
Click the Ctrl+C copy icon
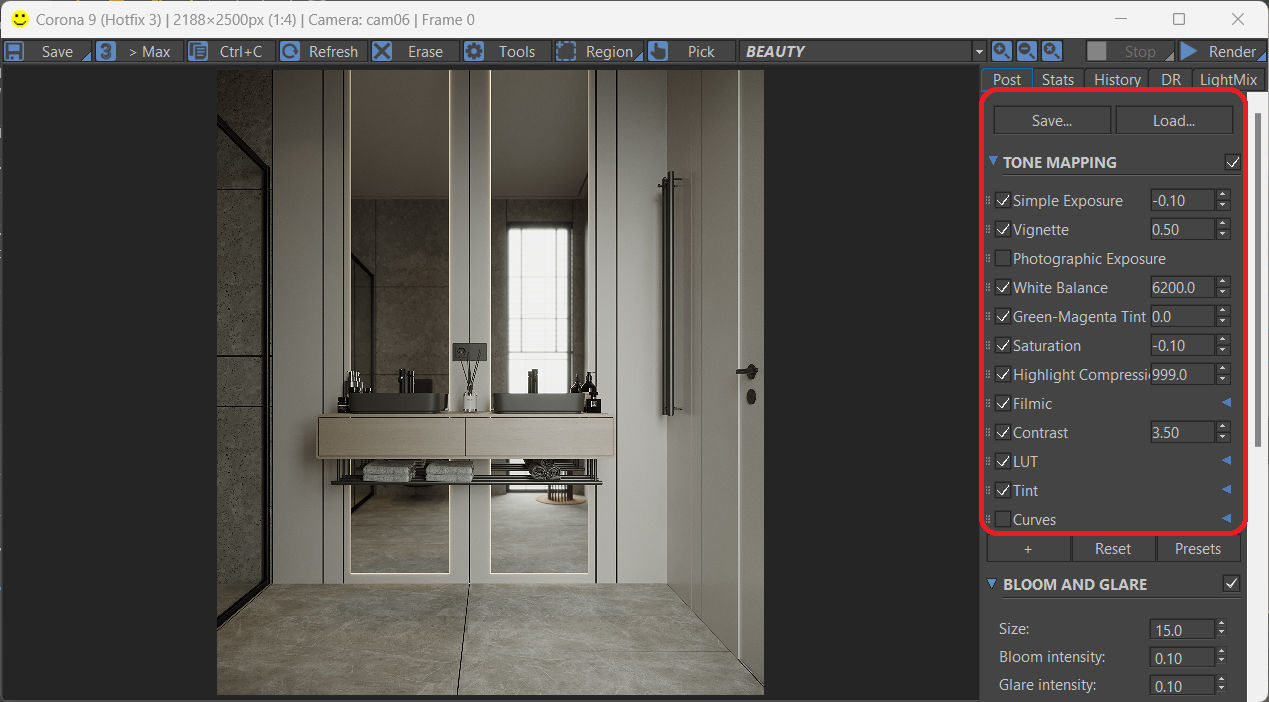(199, 51)
